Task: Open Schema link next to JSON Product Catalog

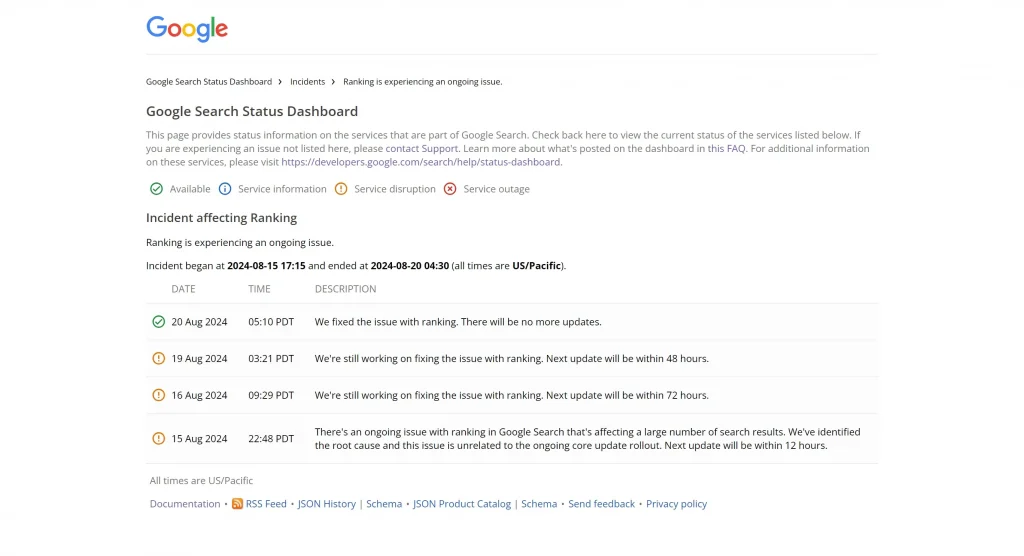Action: click(539, 504)
